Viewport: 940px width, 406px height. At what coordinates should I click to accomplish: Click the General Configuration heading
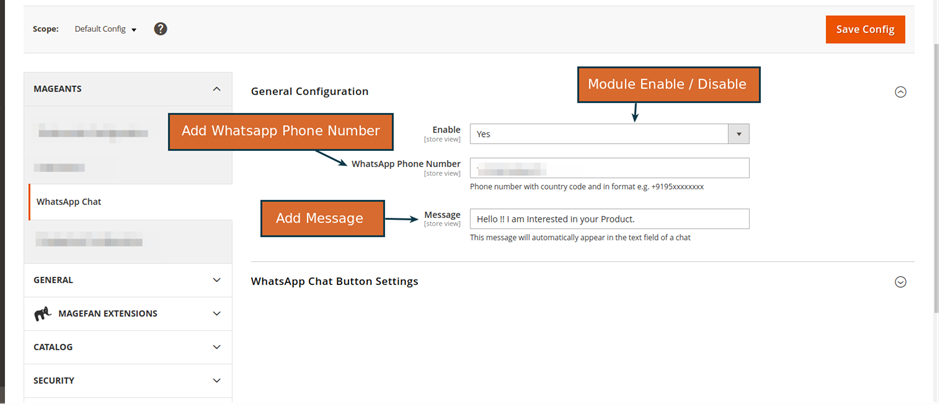point(309,92)
